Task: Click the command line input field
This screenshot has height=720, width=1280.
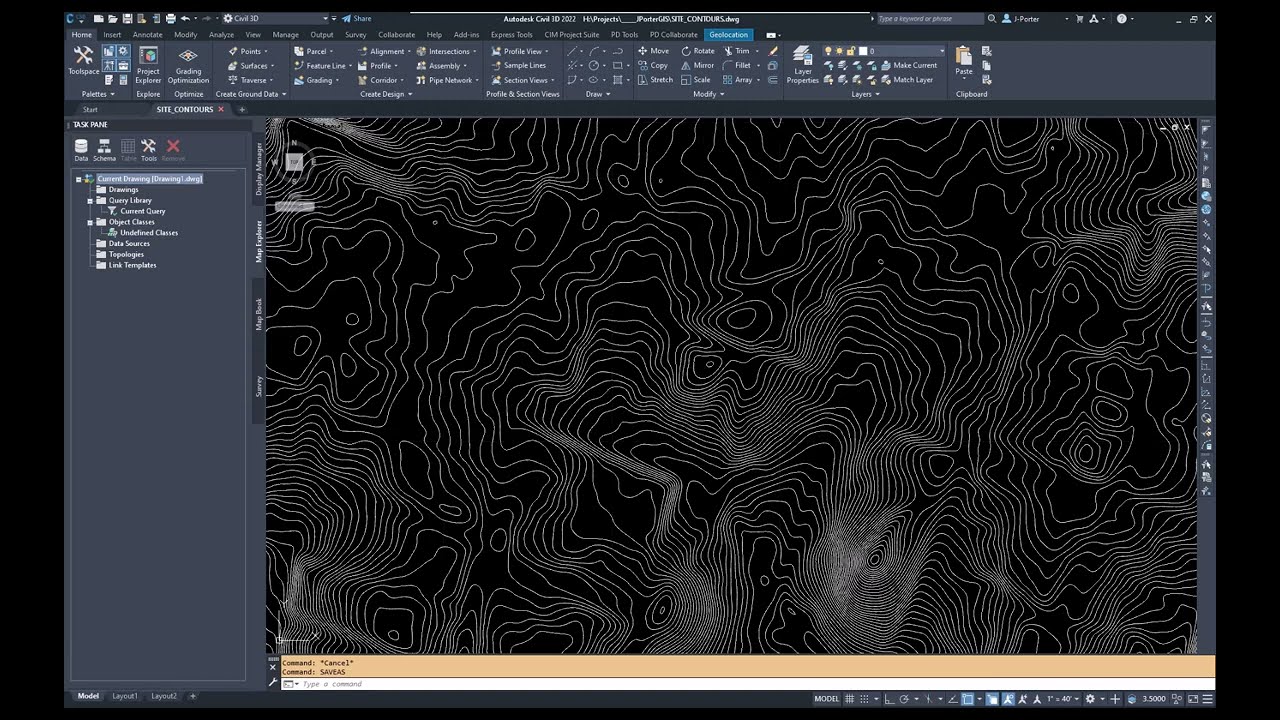Action: tap(740, 684)
